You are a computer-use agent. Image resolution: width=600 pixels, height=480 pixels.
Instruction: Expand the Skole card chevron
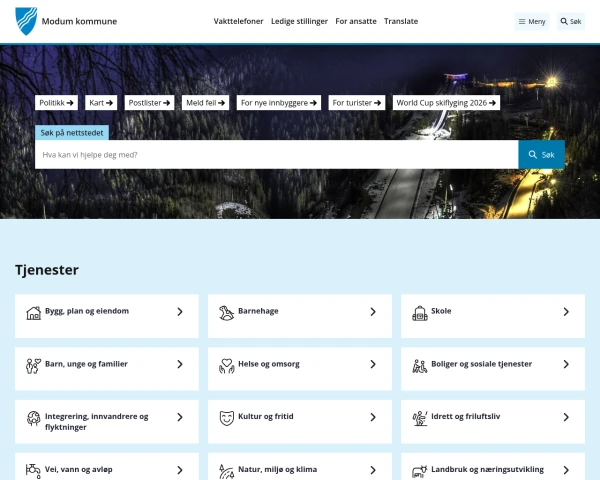pos(566,312)
